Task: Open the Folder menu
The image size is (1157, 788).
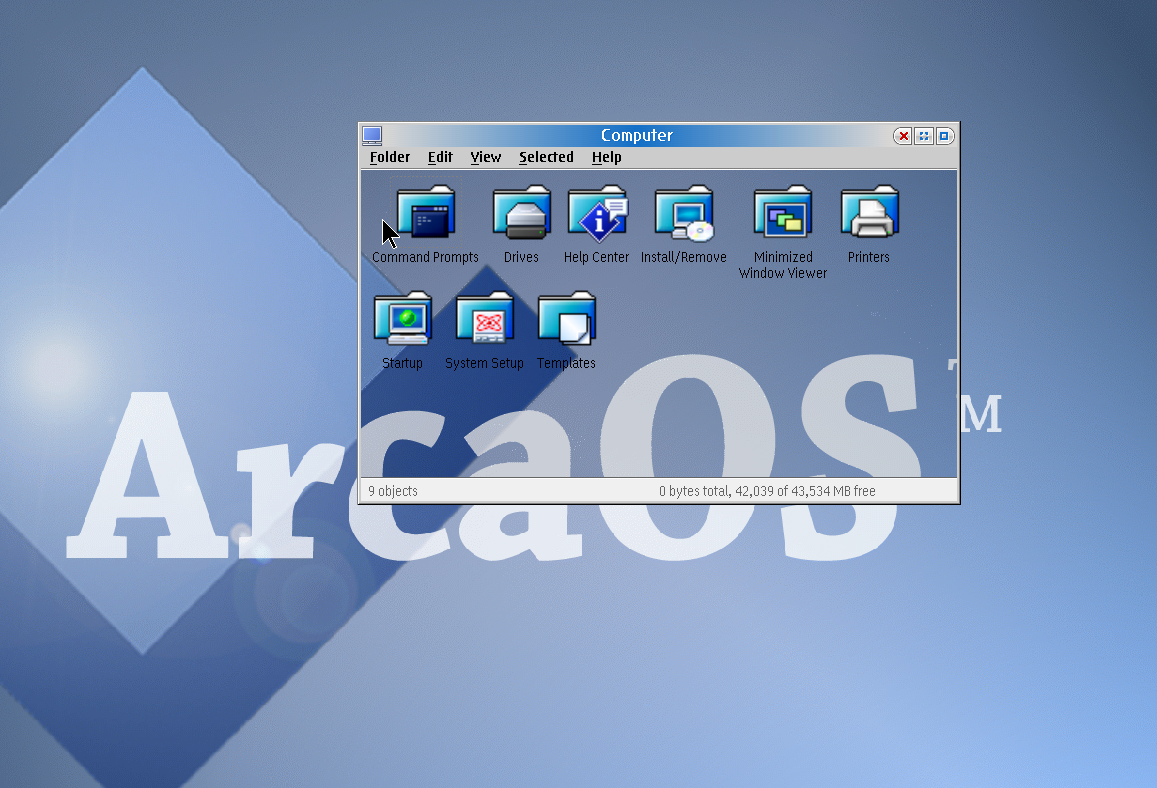Action: point(390,157)
